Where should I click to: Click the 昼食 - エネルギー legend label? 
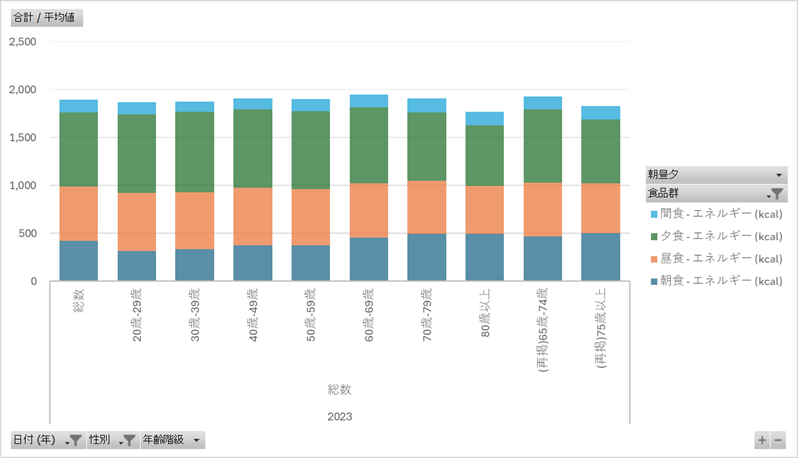[x=722, y=259]
